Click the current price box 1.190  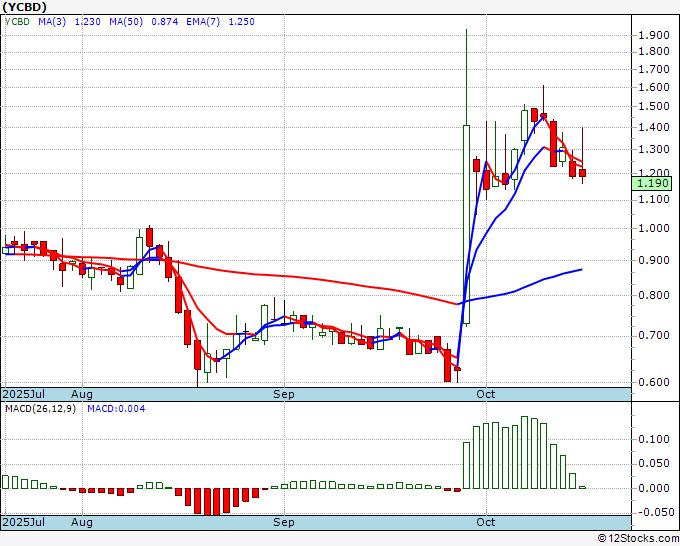(x=652, y=183)
